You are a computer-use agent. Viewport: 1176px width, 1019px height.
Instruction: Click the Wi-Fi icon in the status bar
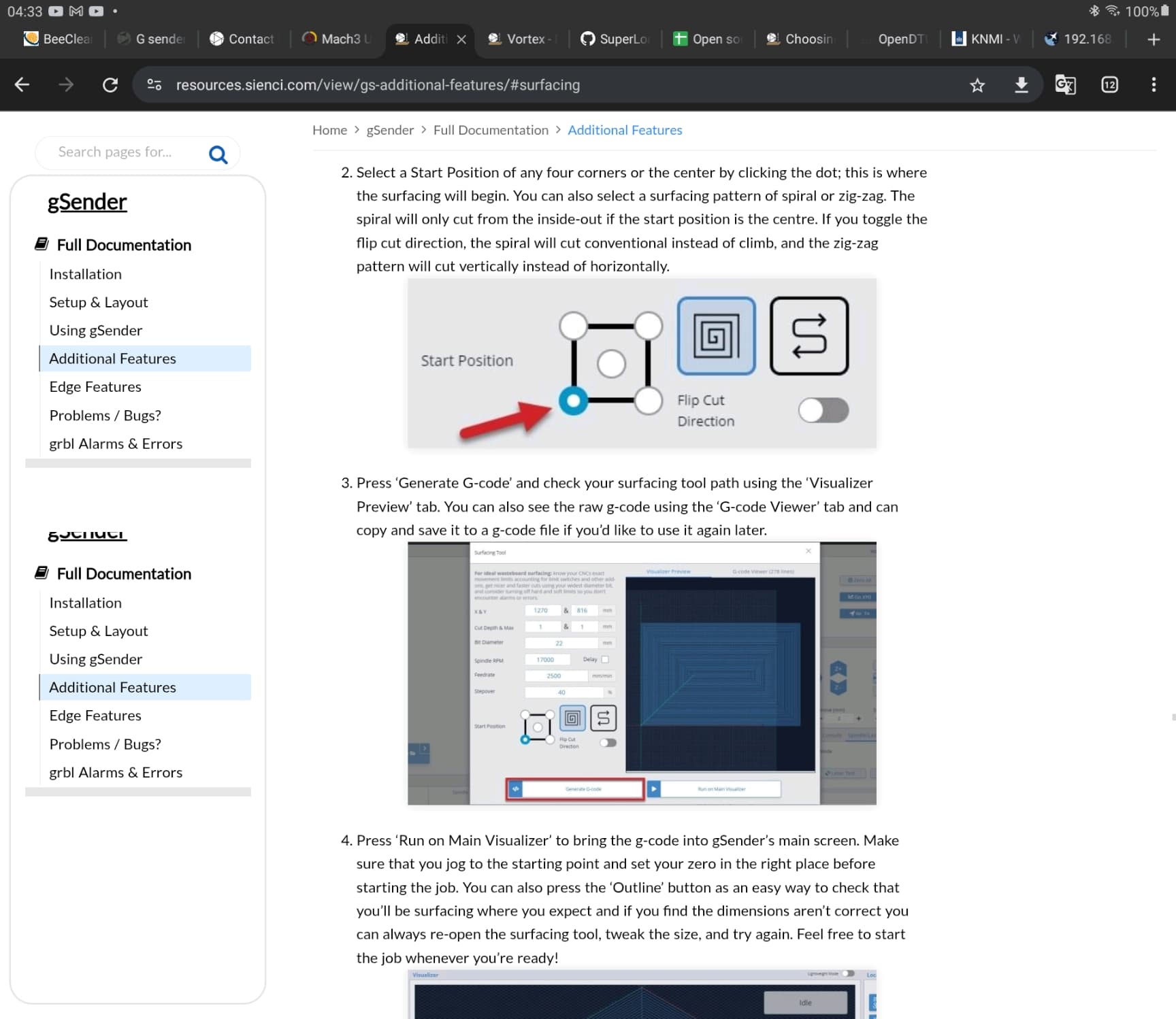tap(1112, 11)
